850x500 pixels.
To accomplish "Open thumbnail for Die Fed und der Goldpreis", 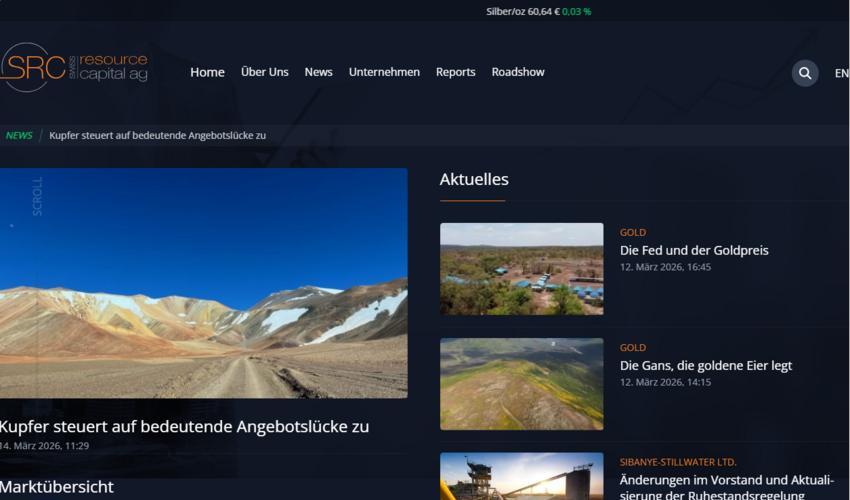I will (x=521, y=269).
